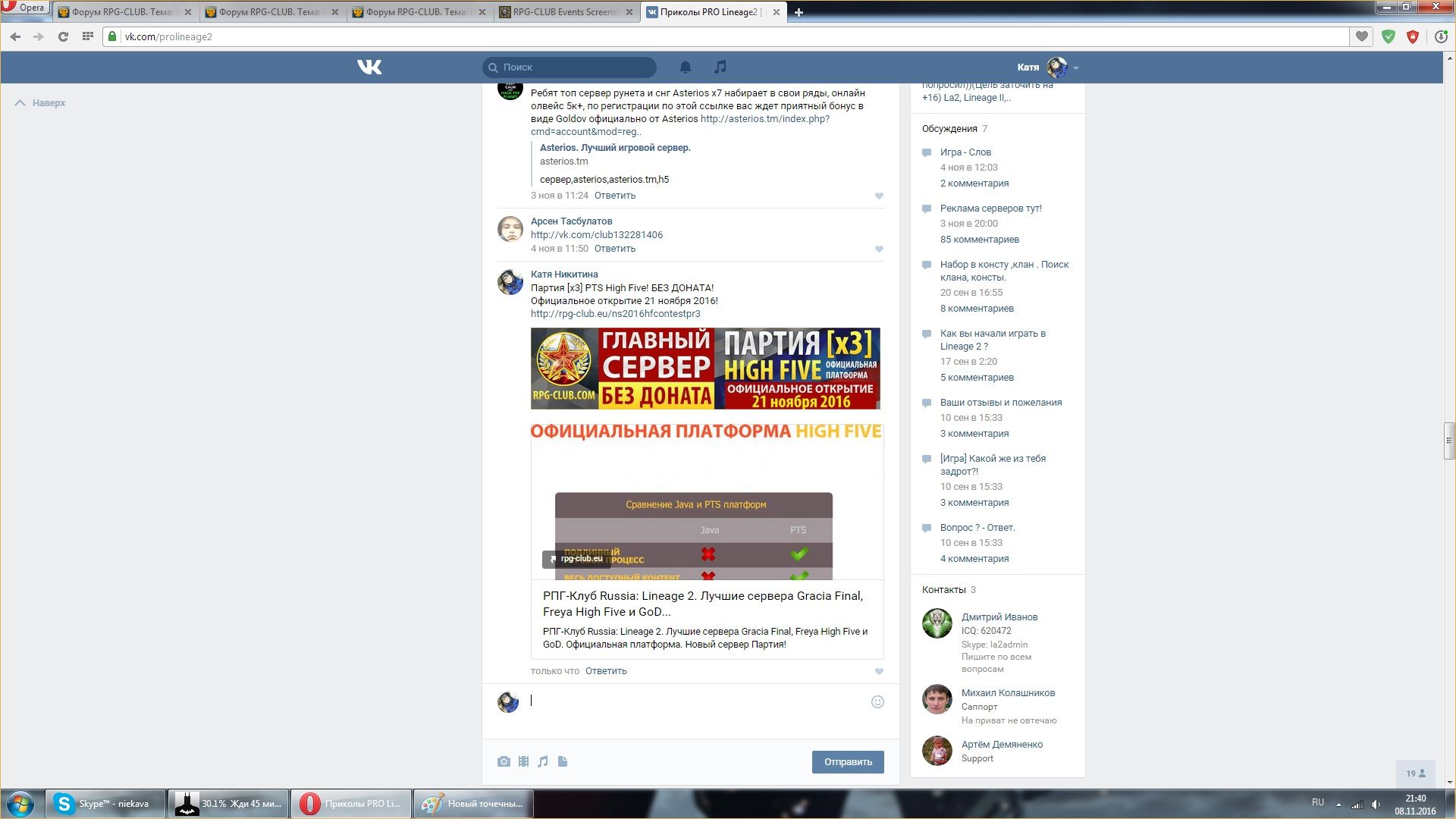Like Катя Никитина's comment heart
The height and width of the screenshot is (819, 1456).
point(879,671)
